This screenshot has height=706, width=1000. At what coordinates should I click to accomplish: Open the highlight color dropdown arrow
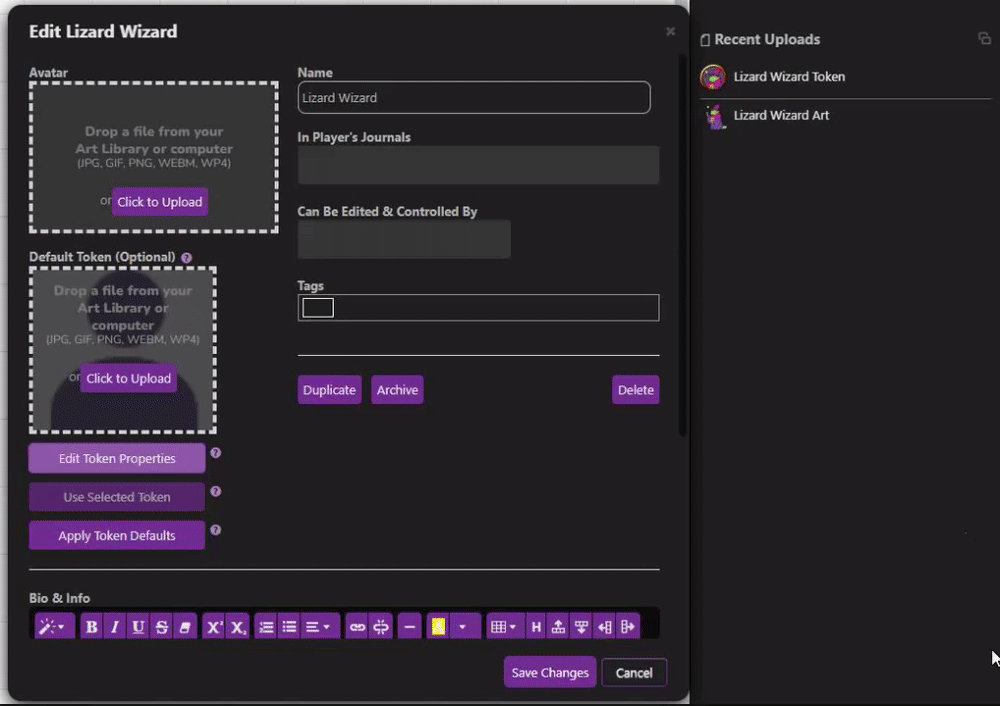click(462, 627)
